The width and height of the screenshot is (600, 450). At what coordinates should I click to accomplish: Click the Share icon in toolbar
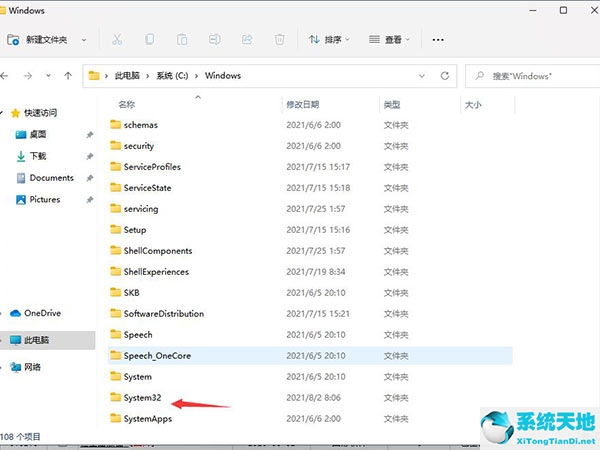point(247,39)
